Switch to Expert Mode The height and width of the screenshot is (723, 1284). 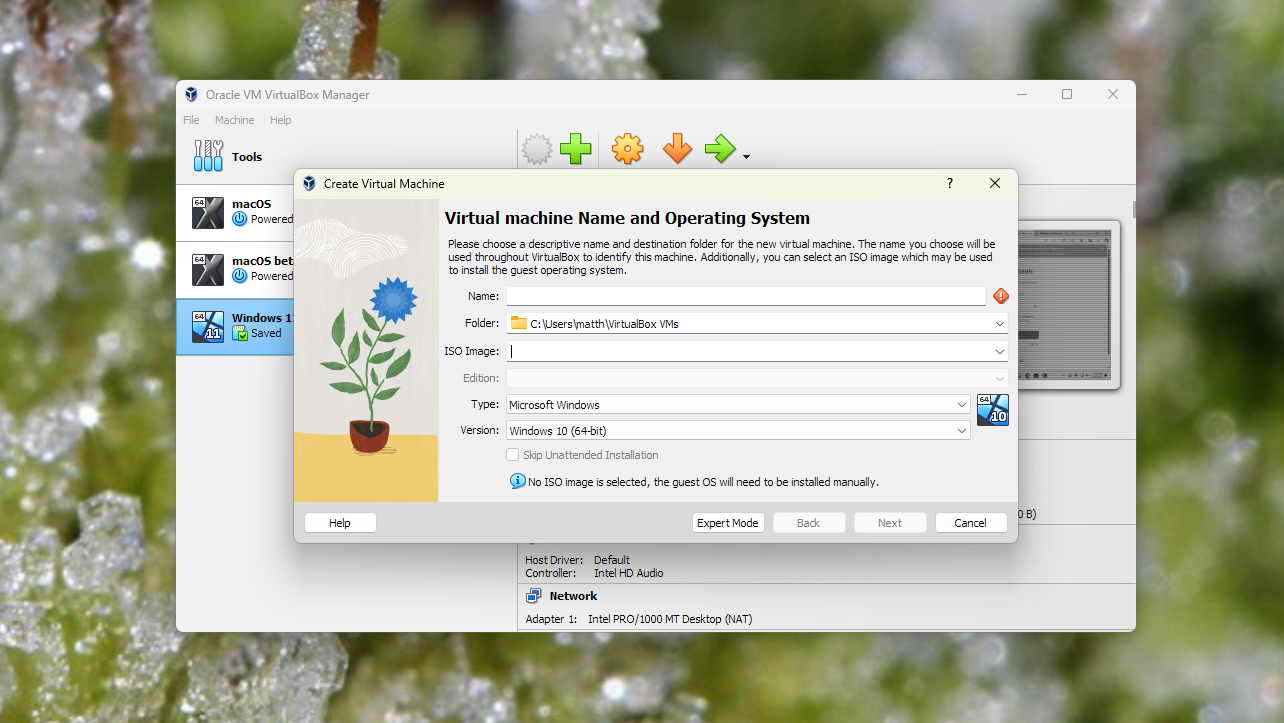[x=728, y=523]
